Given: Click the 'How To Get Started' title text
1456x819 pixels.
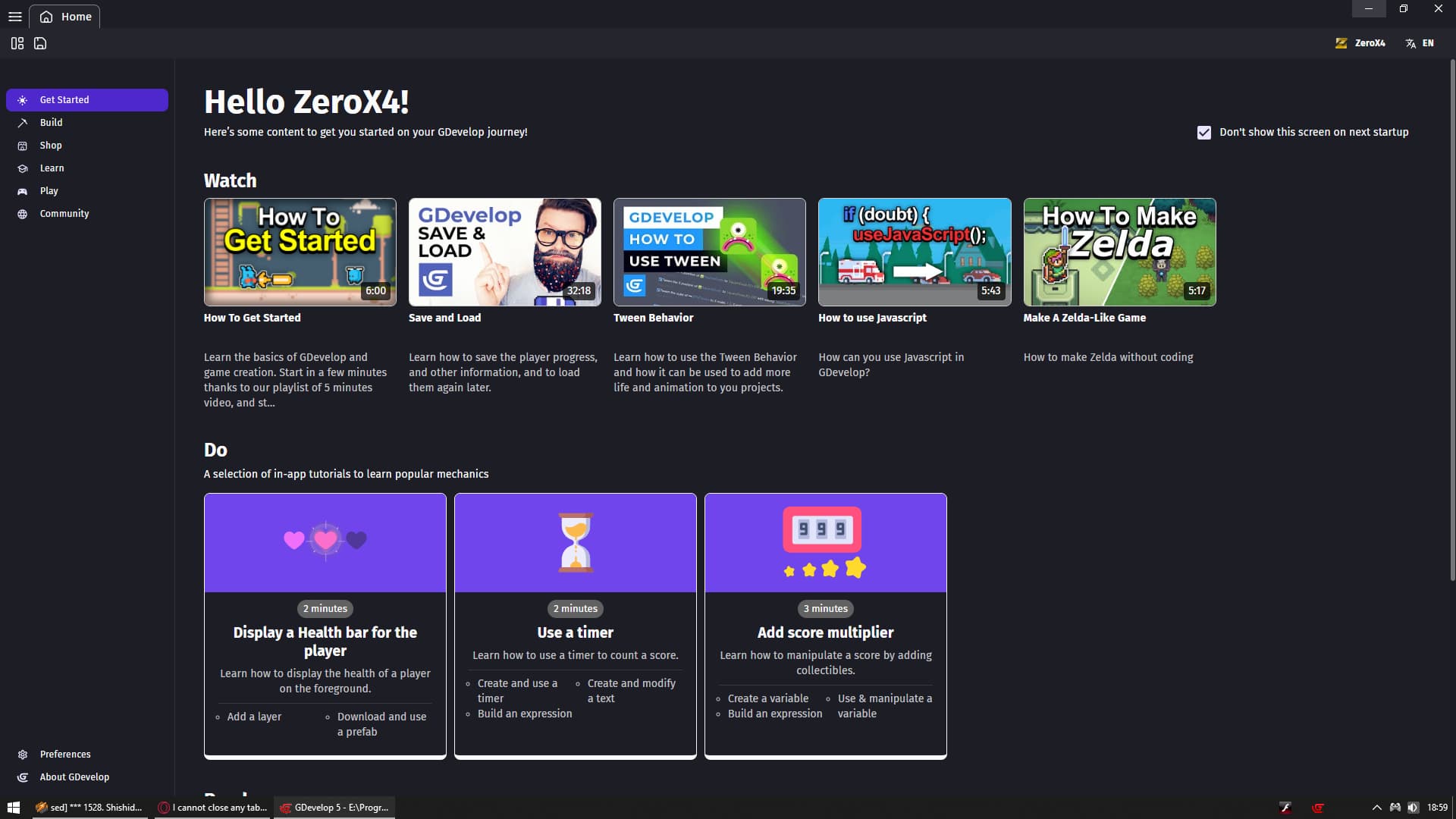Looking at the screenshot, I should pos(253,318).
